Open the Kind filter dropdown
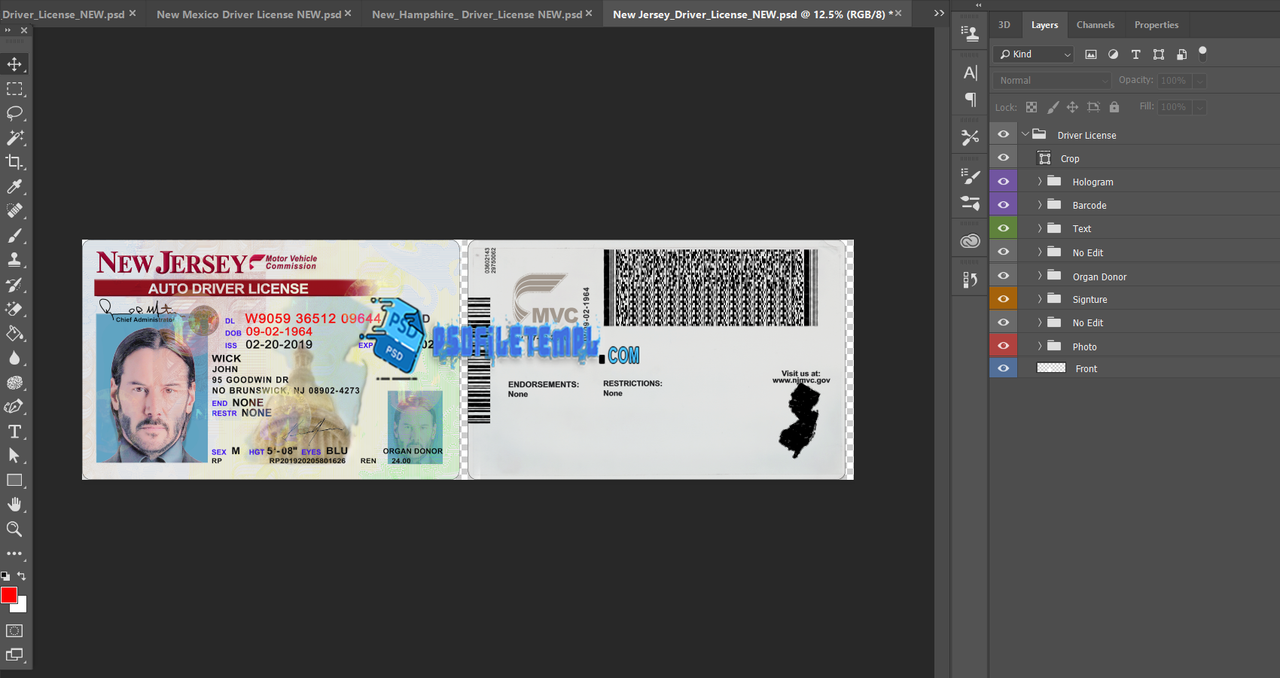The image size is (1280, 678). (1034, 54)
